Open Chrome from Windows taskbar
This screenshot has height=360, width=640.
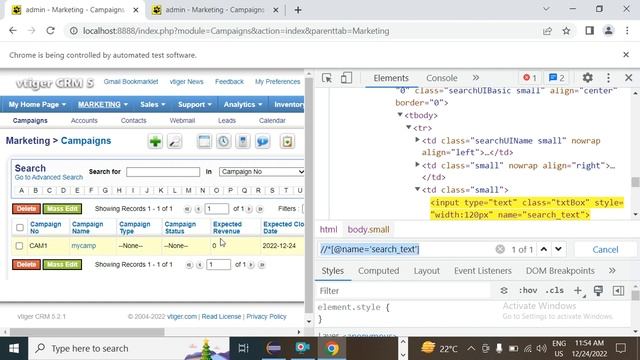tap(332, 348)
